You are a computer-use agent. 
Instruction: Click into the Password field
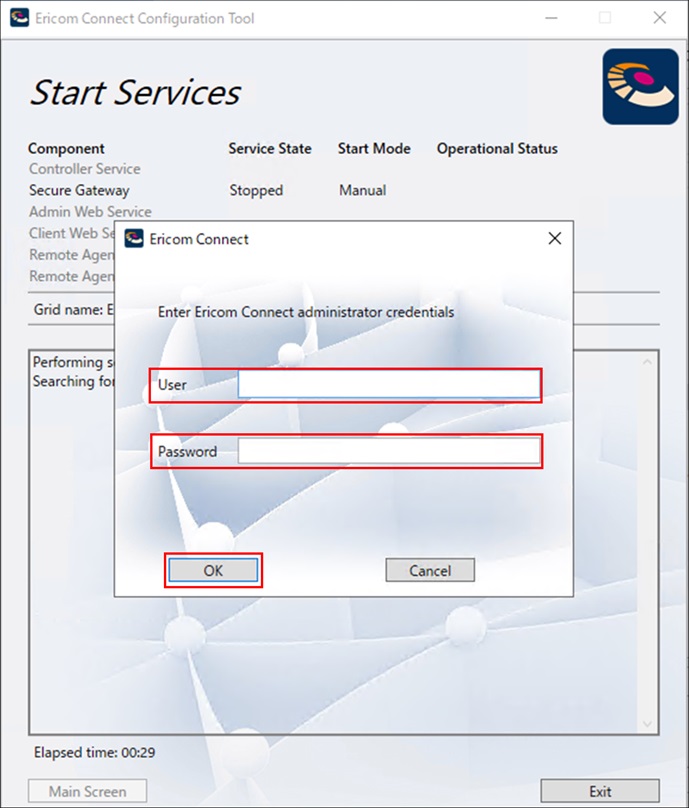coord(389,452)
